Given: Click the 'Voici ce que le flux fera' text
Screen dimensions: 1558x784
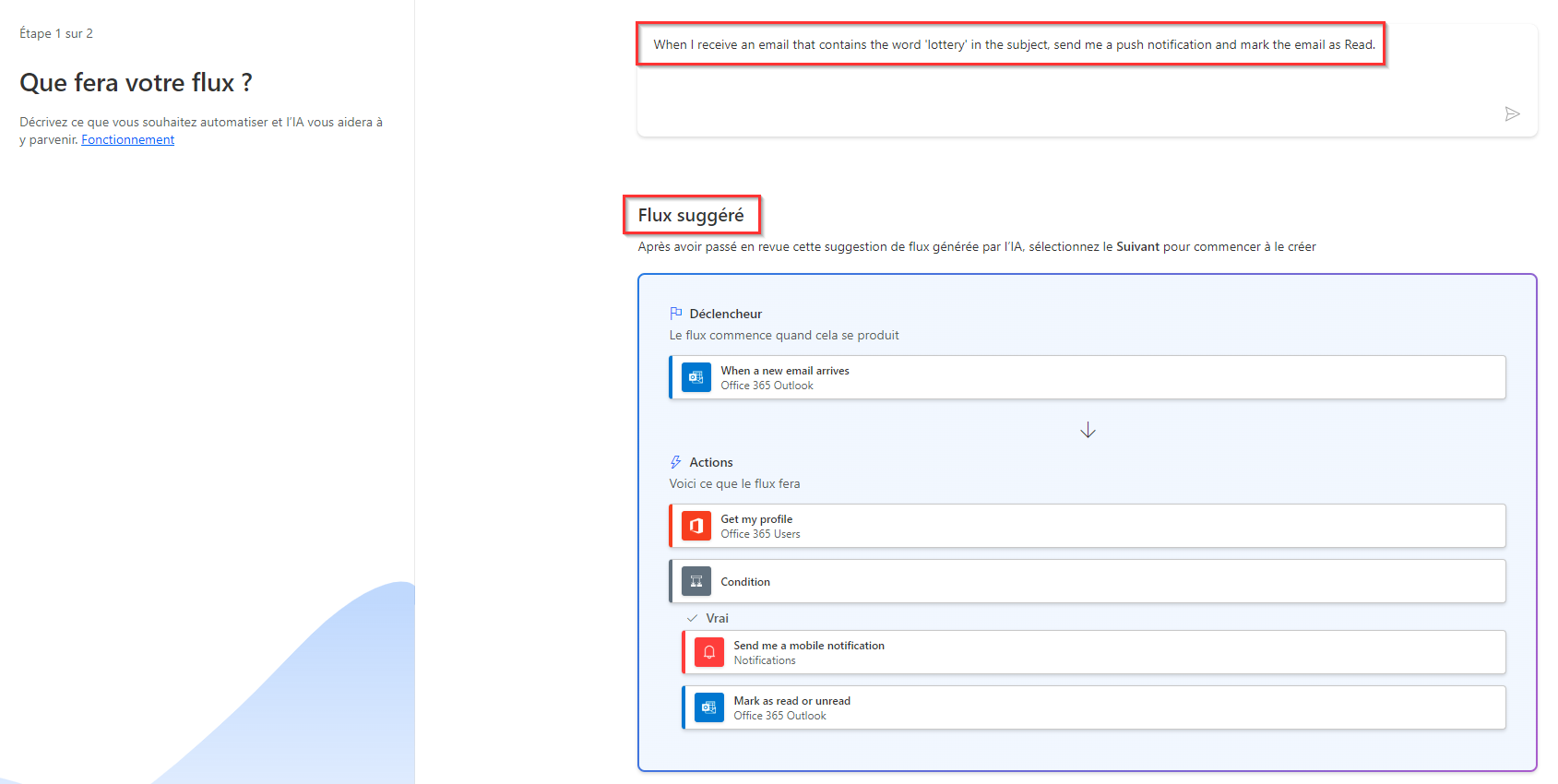Looking at the screenshot, I should (x=734, y=483).
